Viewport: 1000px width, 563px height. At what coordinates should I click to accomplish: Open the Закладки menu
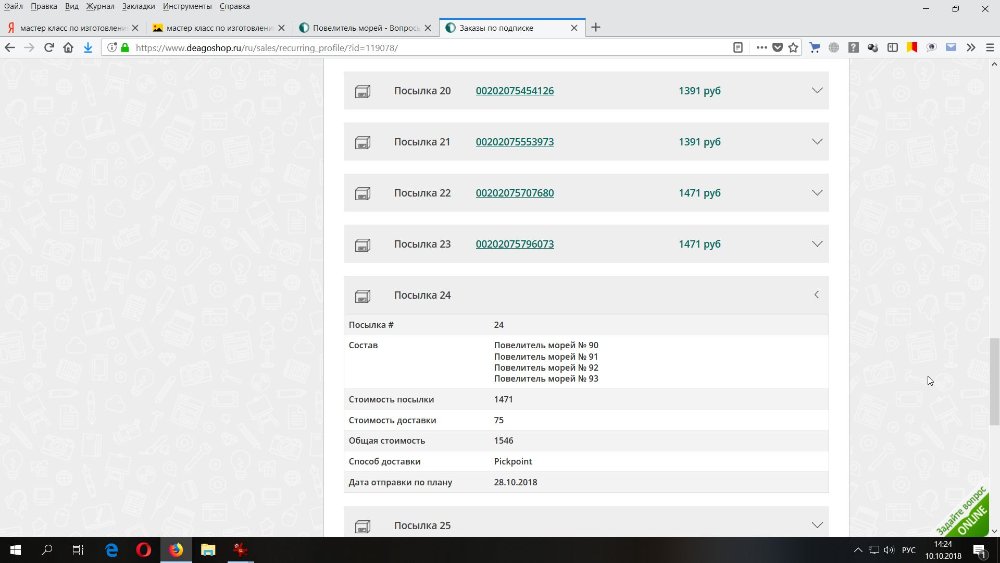click(x=138, y=6)
